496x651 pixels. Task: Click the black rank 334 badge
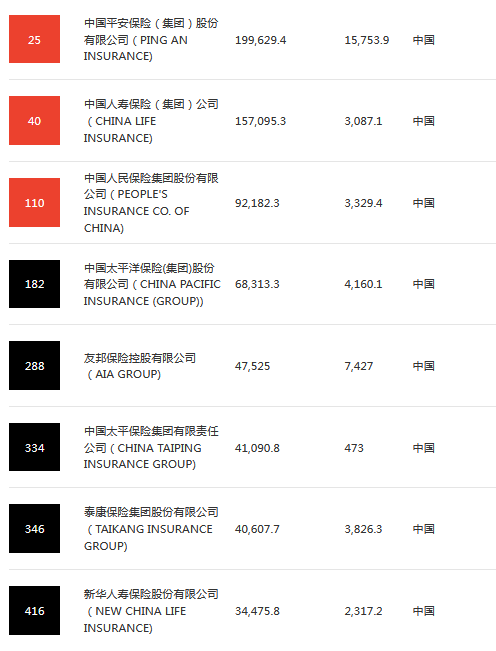tap(34, 447)
